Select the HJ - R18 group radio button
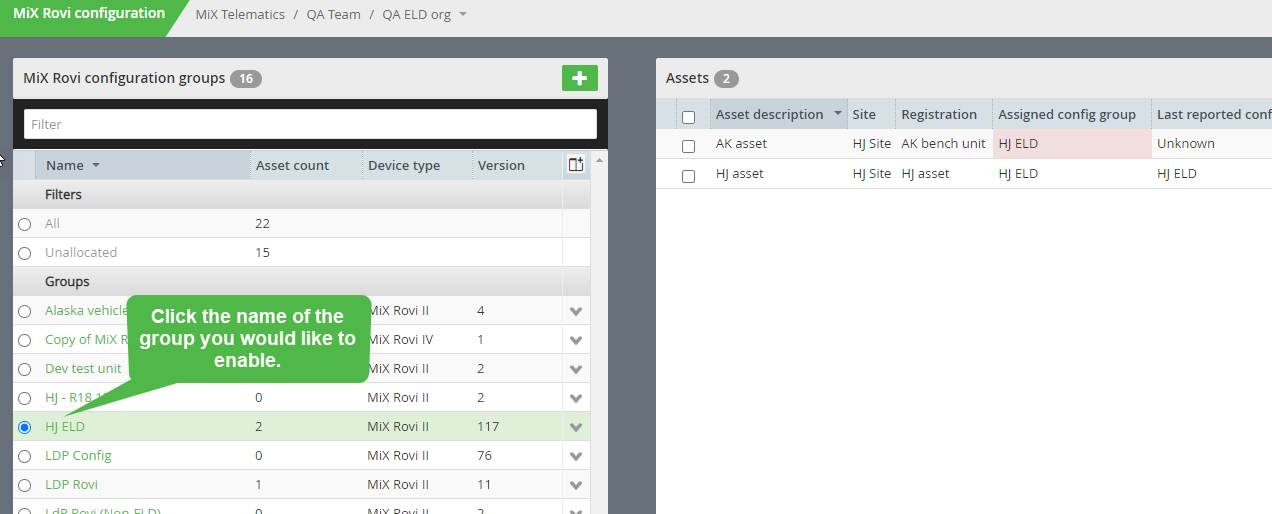Viewport: 1272px width, 514px height. (25, 398)
